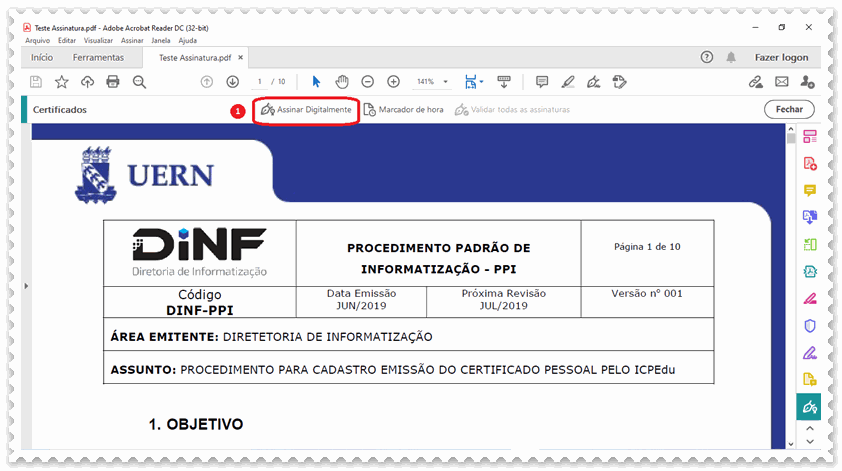Image resolution: width=842 pixels, height=471 pixels.
Task: Close the Teste Assinatura.pdf tab
Action: pos(241,58)
